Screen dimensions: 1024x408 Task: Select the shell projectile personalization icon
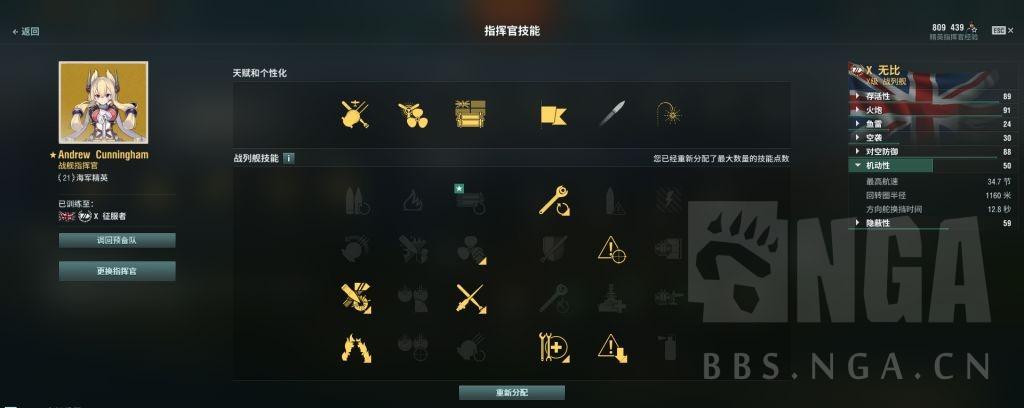pyautogui.click(x=611, y=114)
